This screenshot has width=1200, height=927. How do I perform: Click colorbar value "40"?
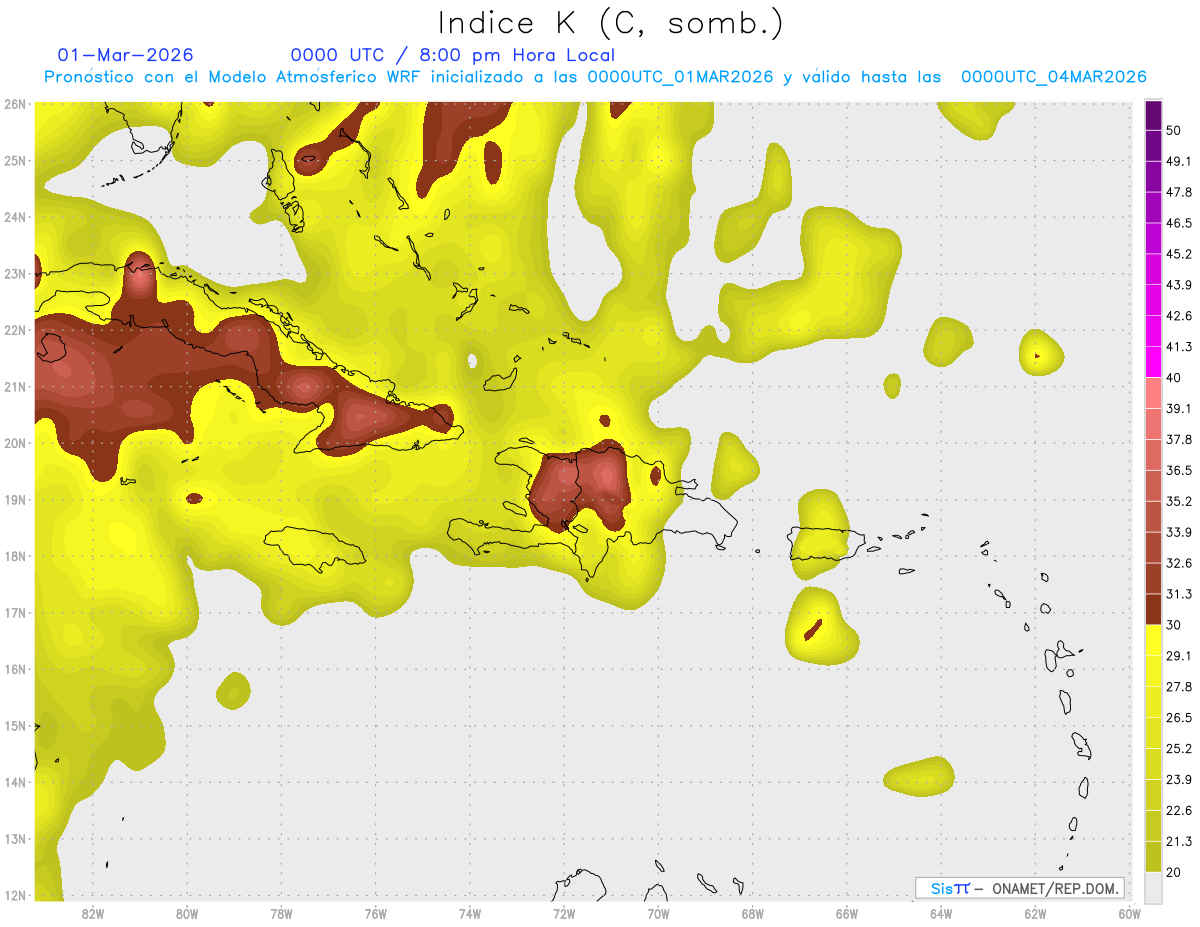1174,377
